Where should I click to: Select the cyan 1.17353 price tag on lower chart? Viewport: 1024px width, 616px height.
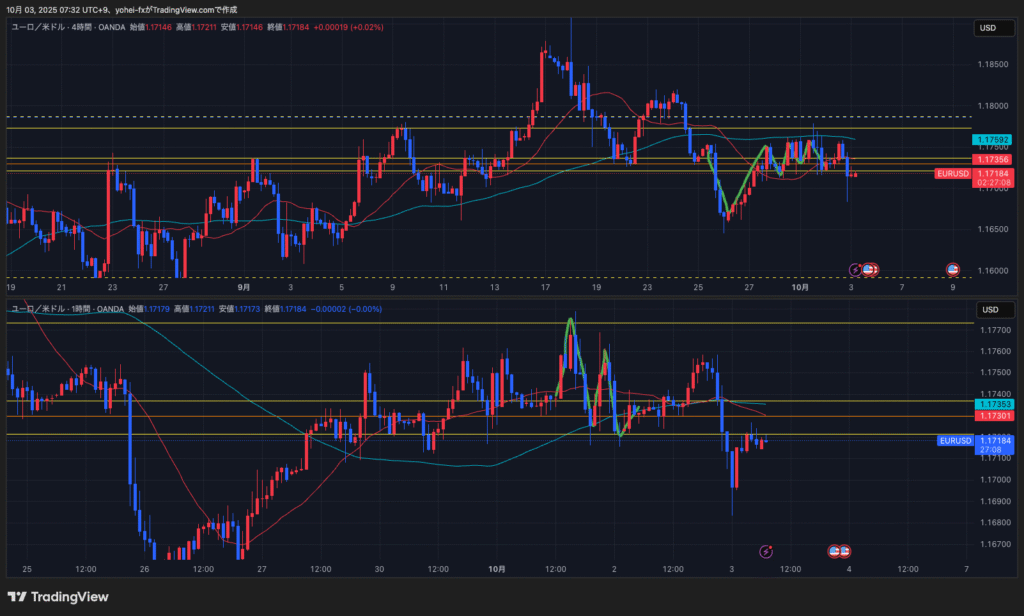click(993, 403)
